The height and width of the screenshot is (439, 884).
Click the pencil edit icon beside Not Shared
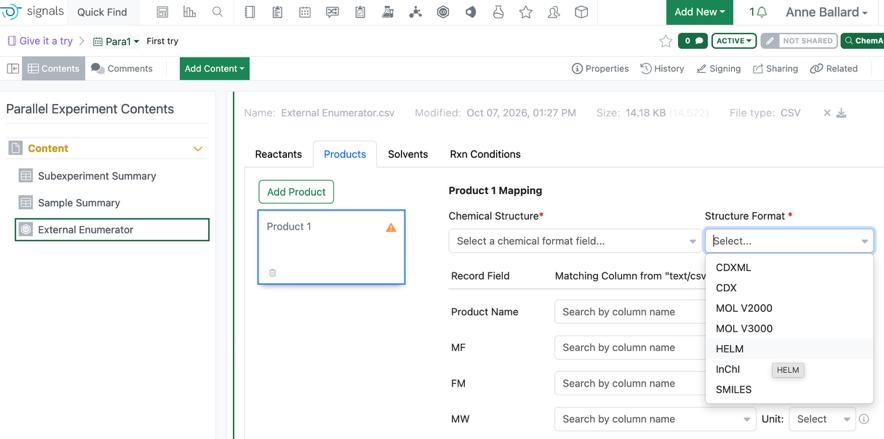[x=770, y=41]
